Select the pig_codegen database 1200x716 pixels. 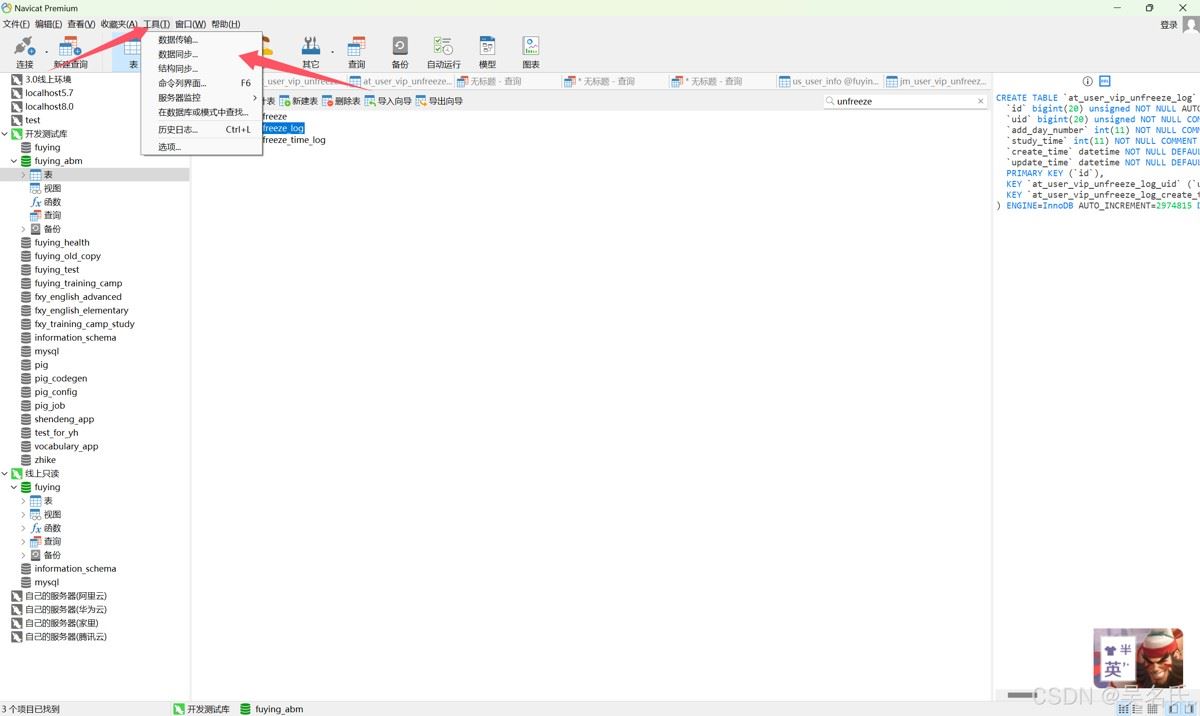click(60, 379)
